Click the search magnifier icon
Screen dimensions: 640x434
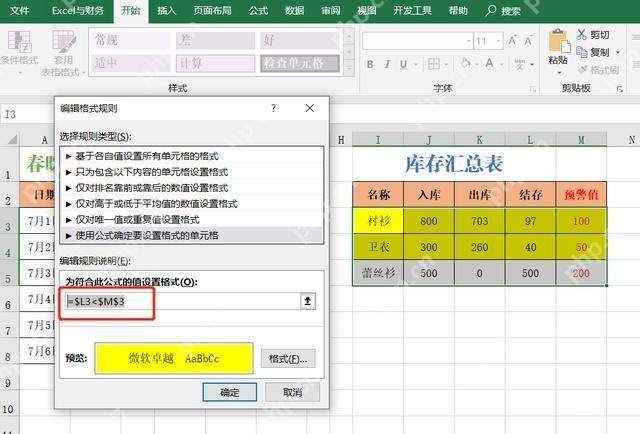(491, 10)
